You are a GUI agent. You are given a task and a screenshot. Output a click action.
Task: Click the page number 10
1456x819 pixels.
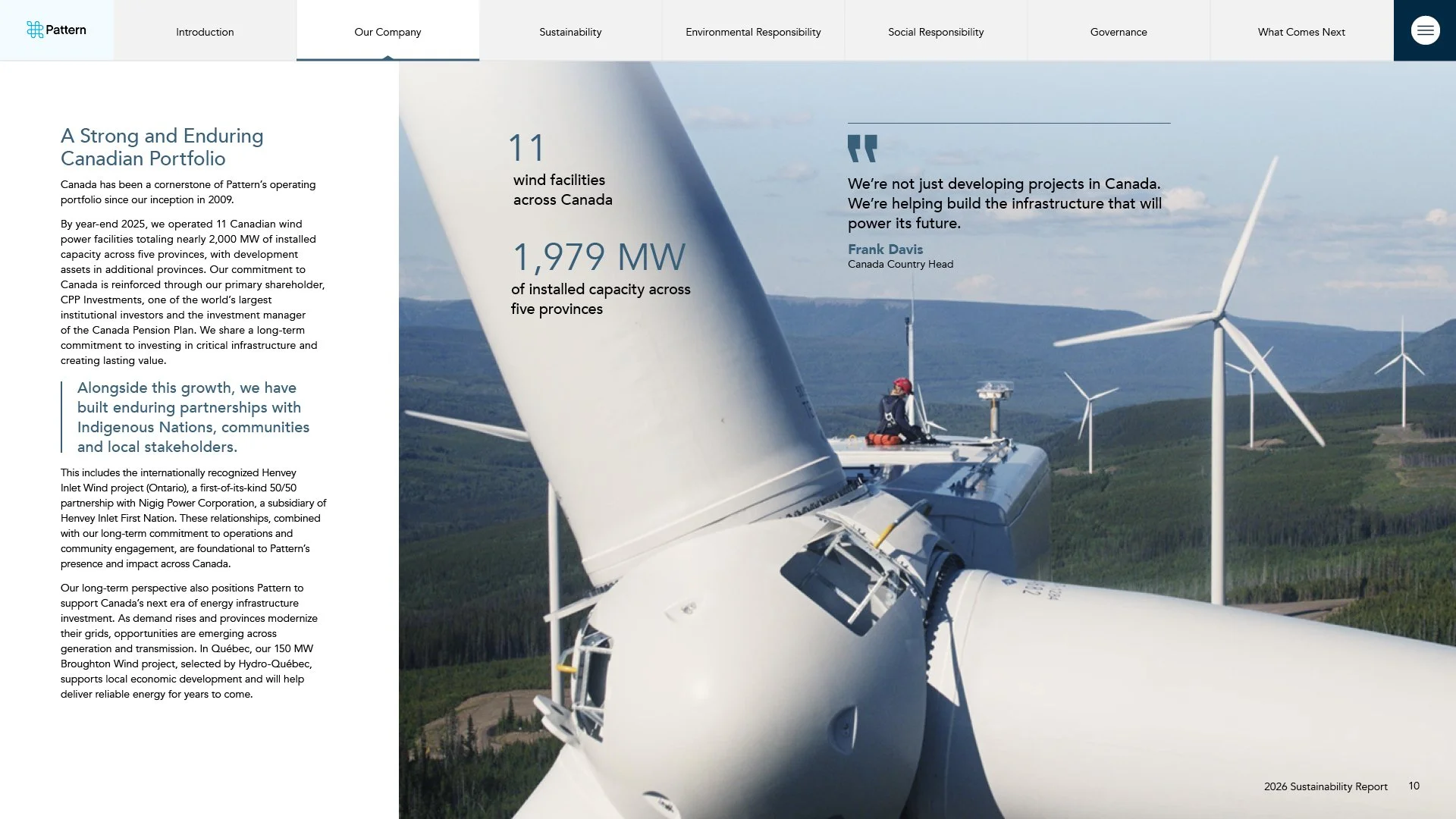1414,786
